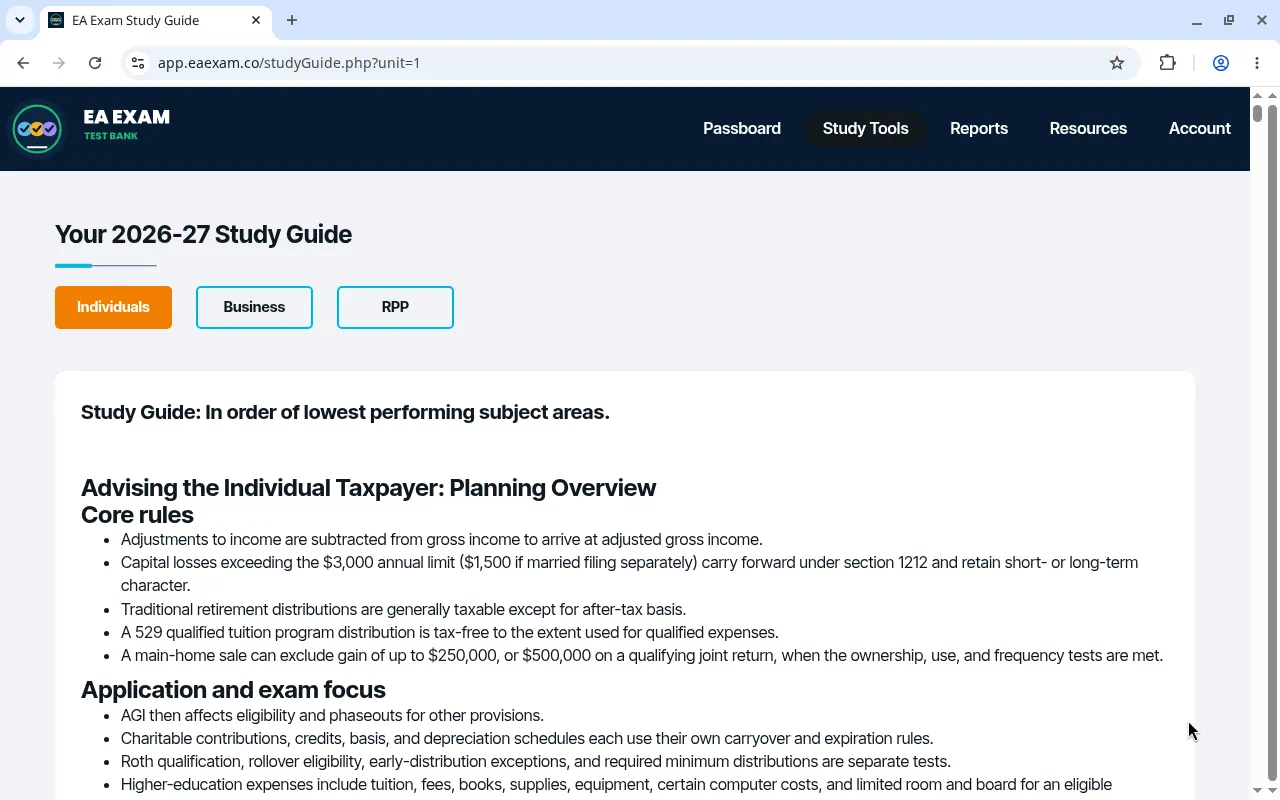Click the bullet about adjustments to income
1280x800 pixels.
point(442,539)
